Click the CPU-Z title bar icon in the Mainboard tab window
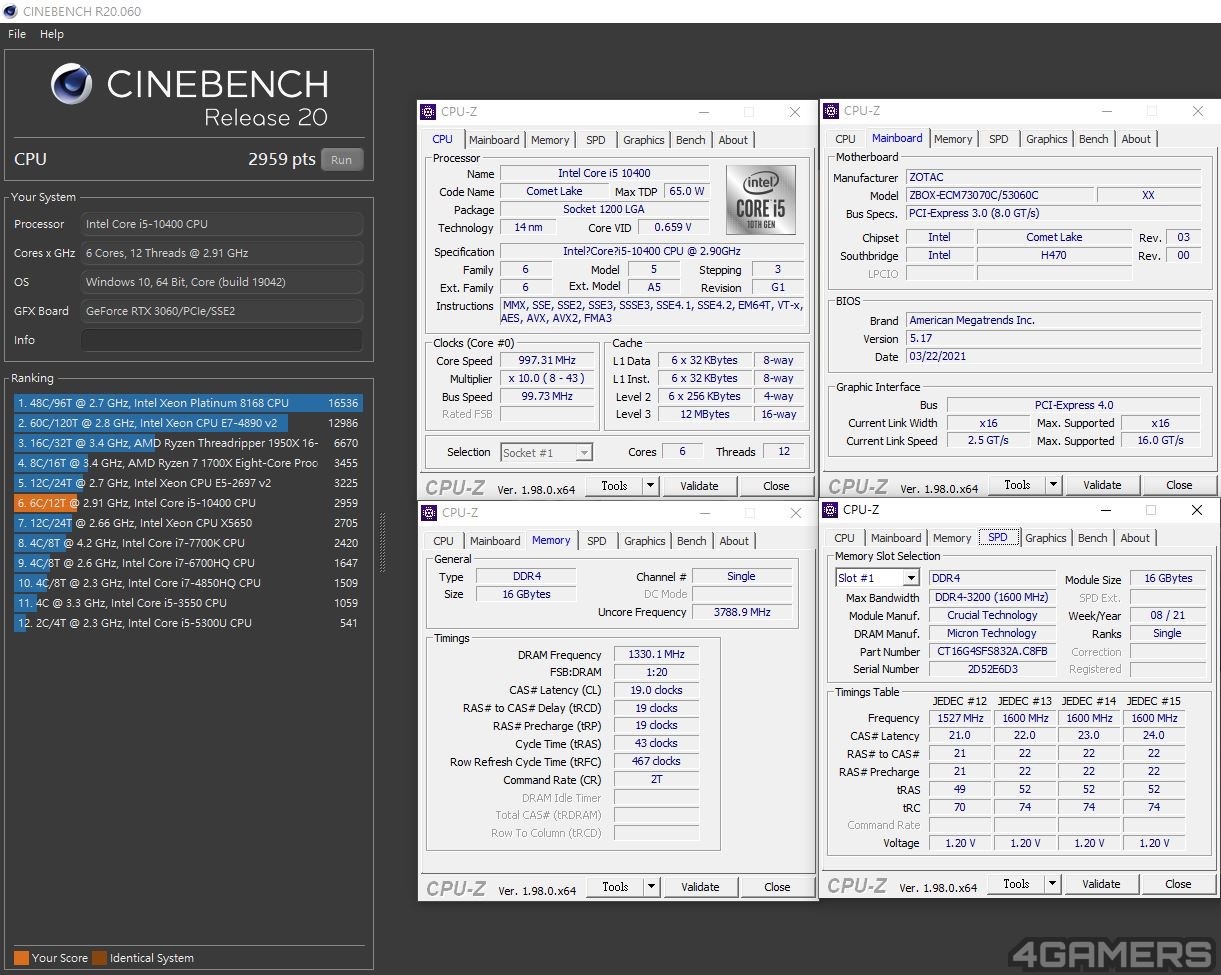Viewport: 1221px width, 975px height. (830, 111)
